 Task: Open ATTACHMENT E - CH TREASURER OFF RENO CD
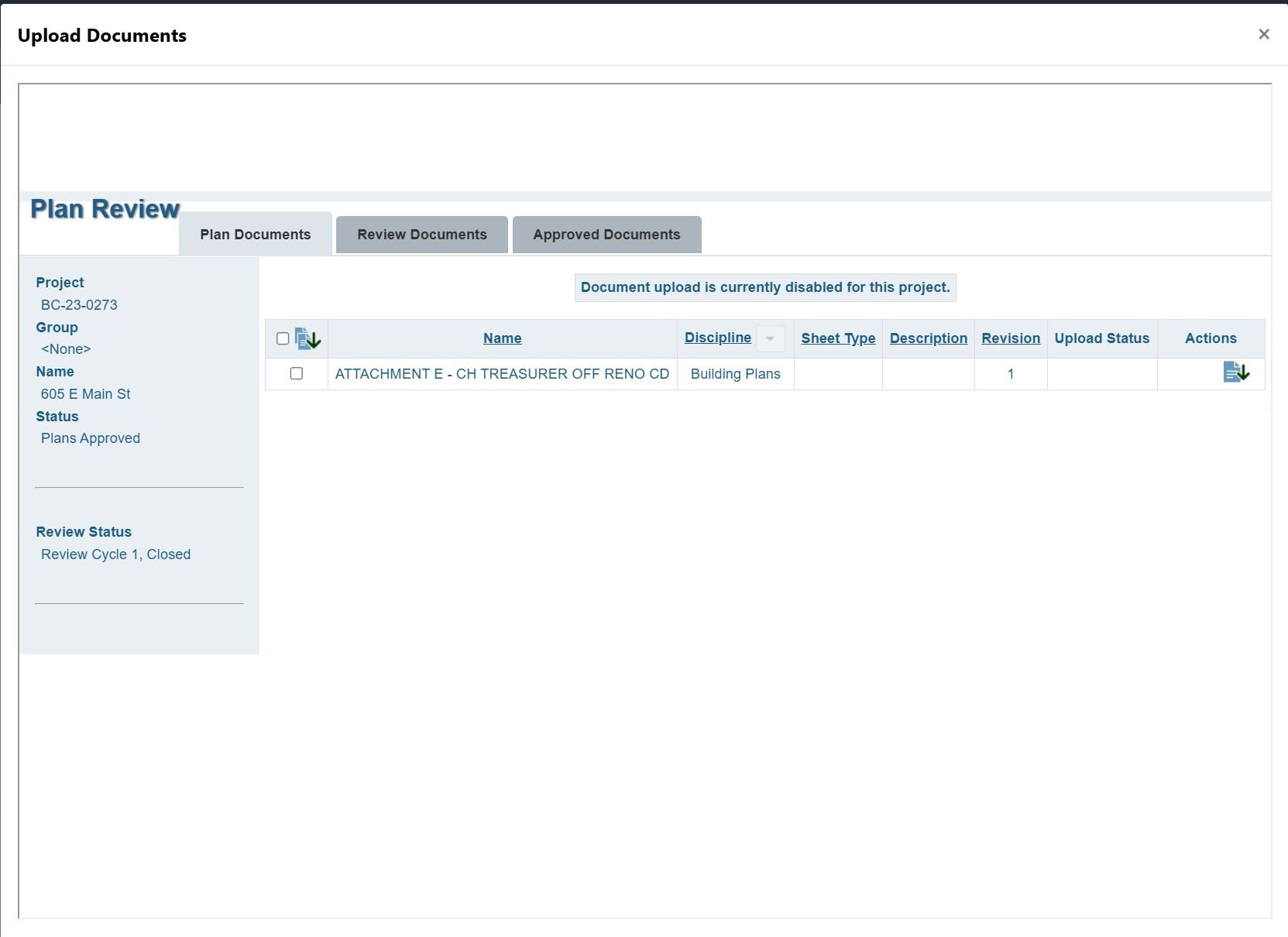[502, 374]
